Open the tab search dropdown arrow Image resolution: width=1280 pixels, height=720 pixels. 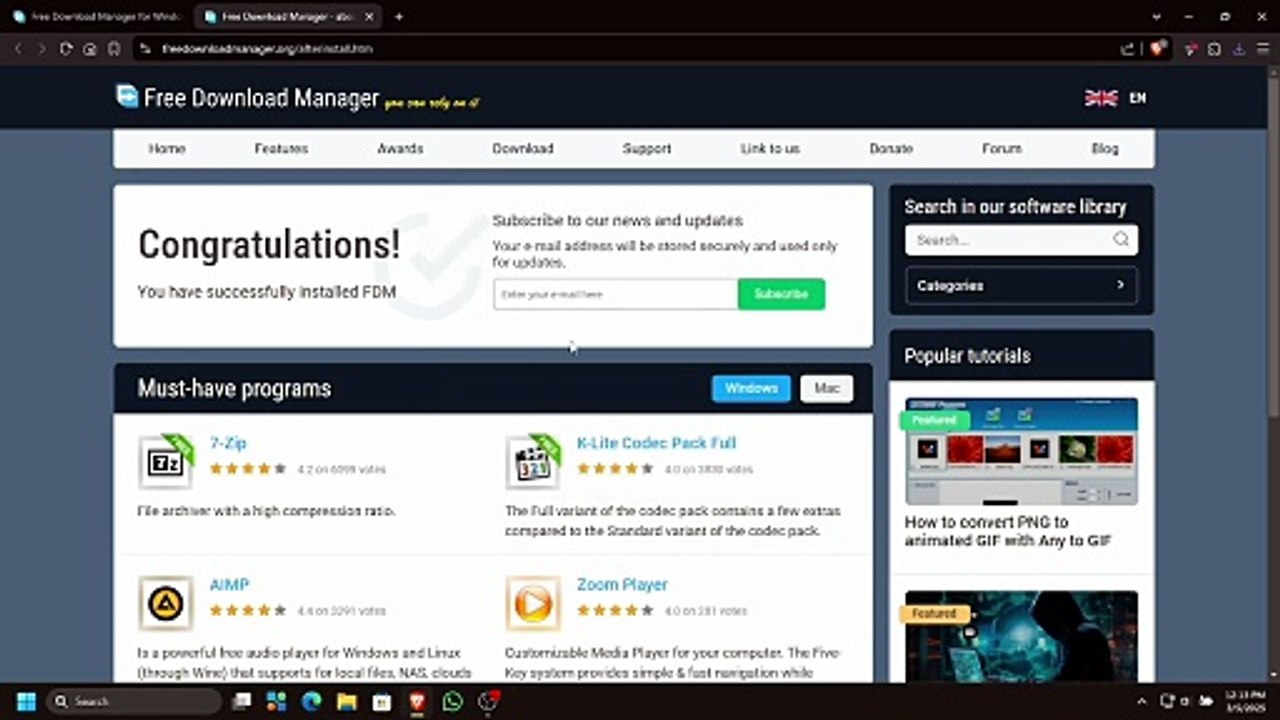point(1157,17)
